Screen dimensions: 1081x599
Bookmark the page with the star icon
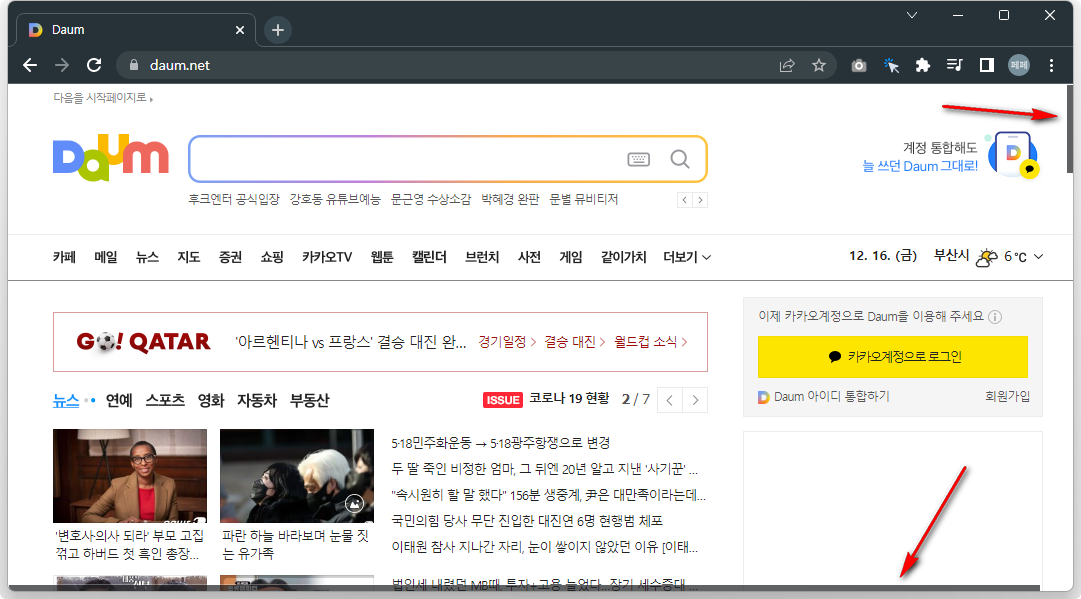pos(818,65)
